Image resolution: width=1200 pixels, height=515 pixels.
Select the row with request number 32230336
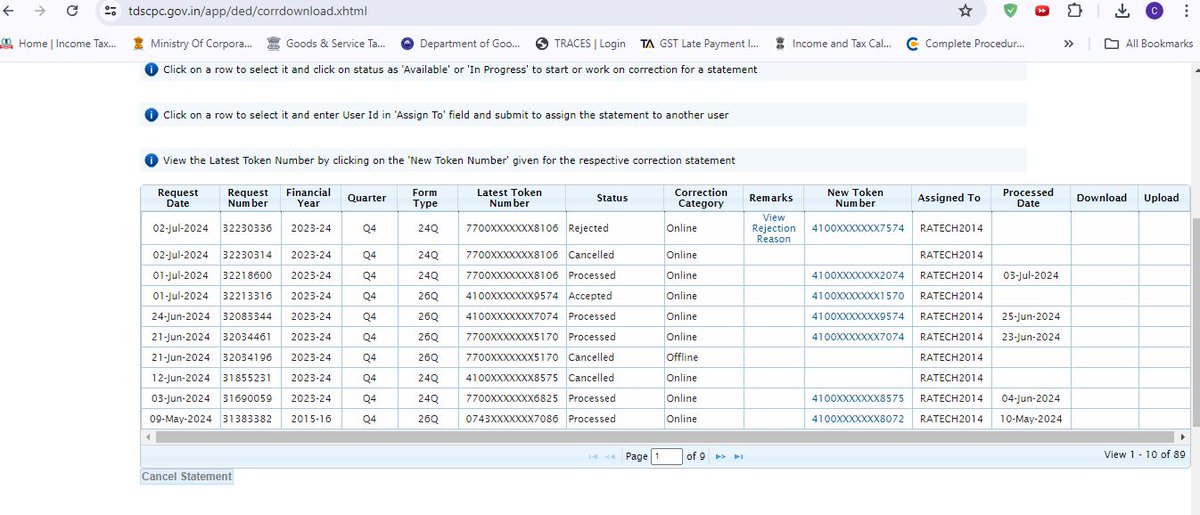[666, 228]
